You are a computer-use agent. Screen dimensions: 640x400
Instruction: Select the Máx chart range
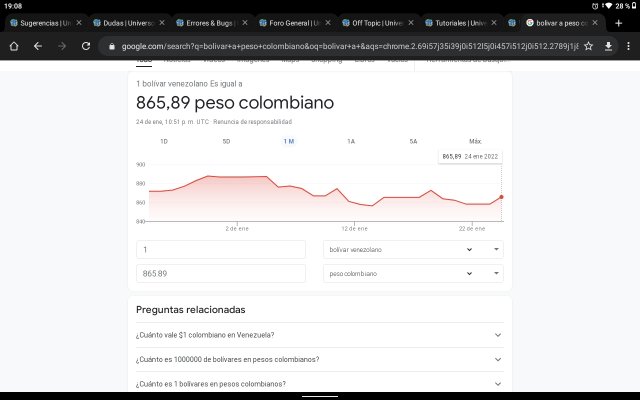click(x=475, y=141)
